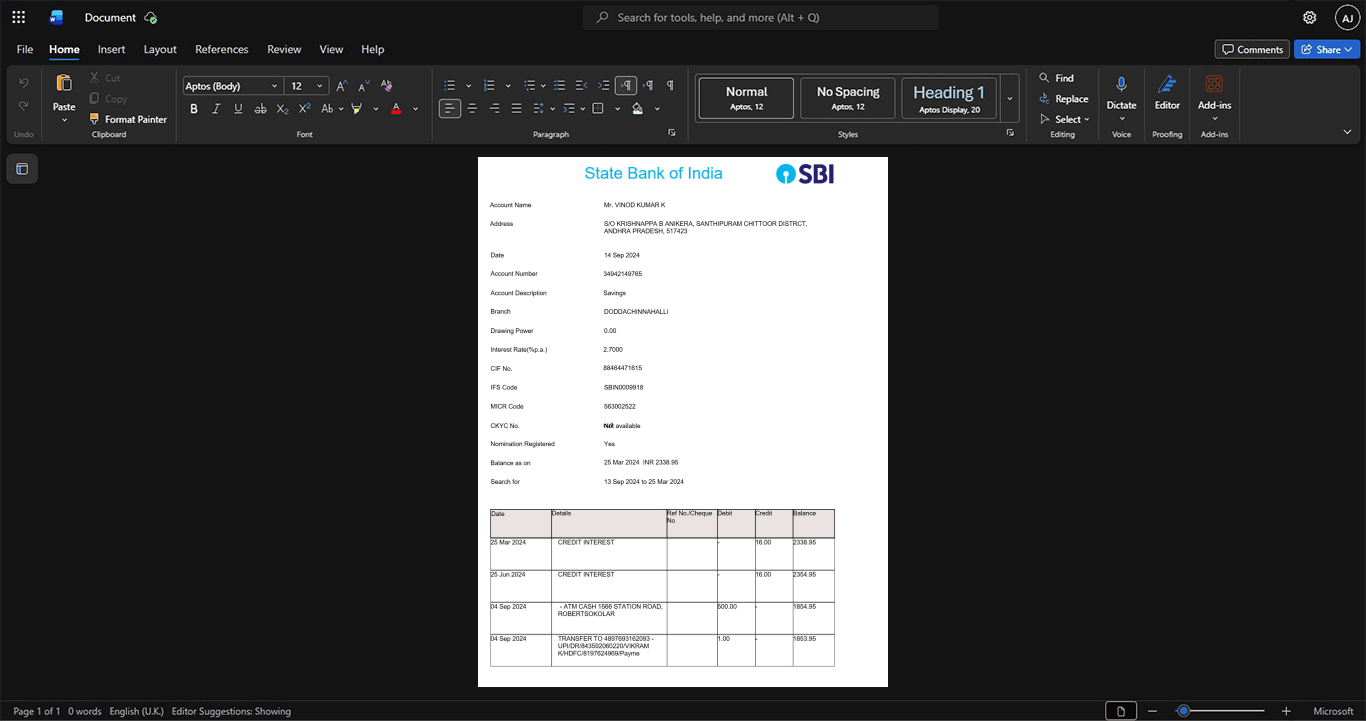Click the Paste clipboard icon
1366x721 pixels.
click(x=64, y=83)
